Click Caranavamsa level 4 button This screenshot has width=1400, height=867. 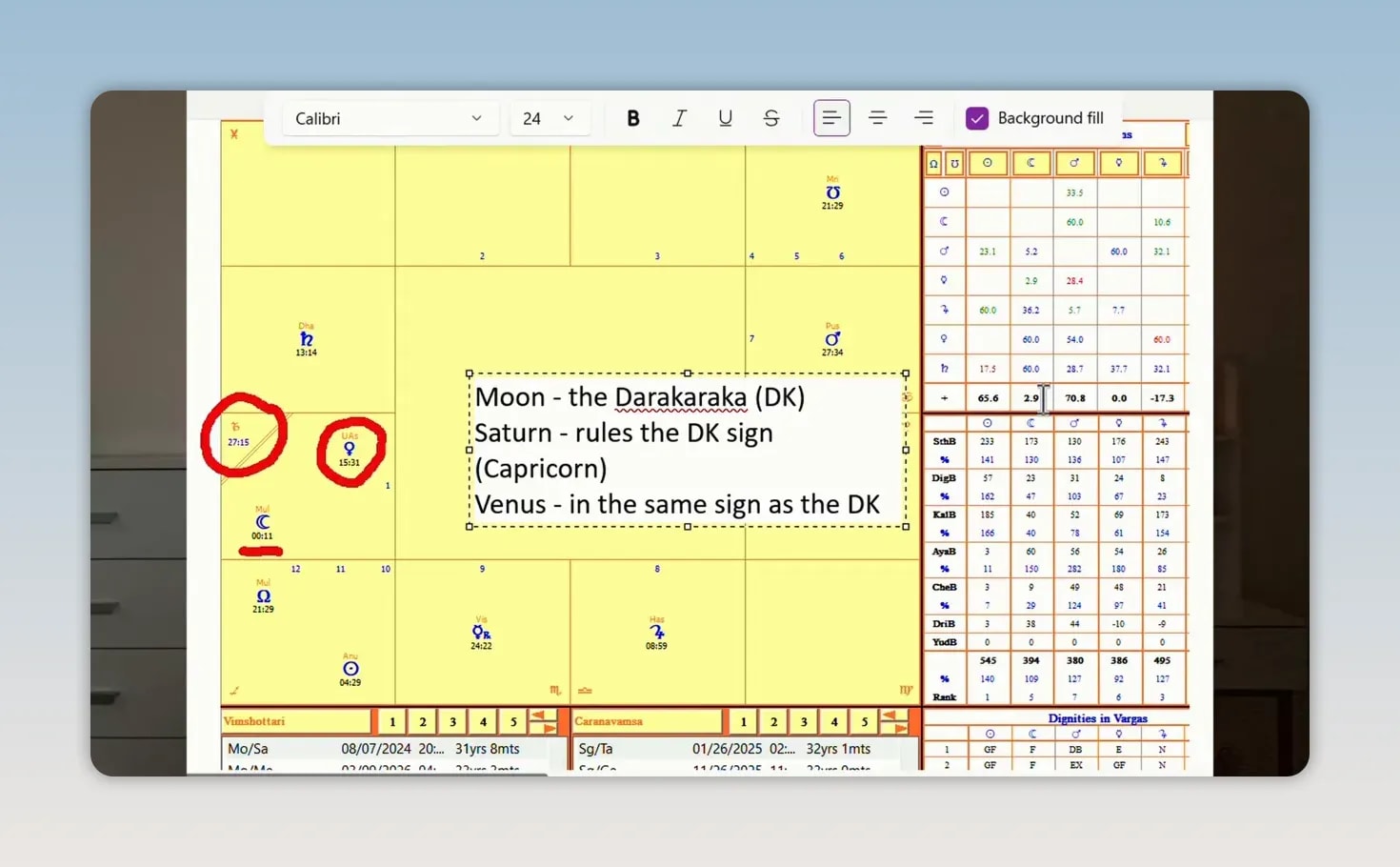tap(834, 722)
